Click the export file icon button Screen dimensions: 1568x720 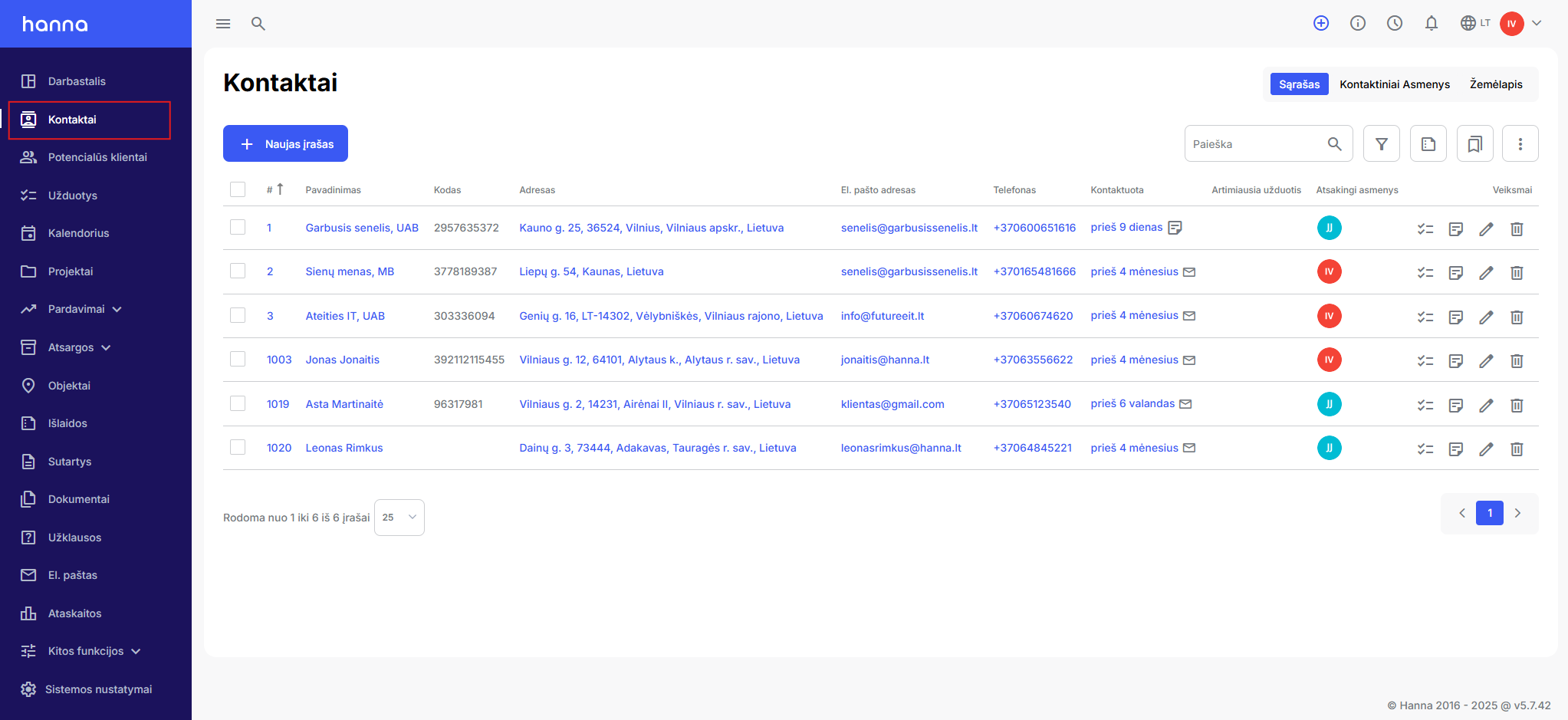point(1428,143)
